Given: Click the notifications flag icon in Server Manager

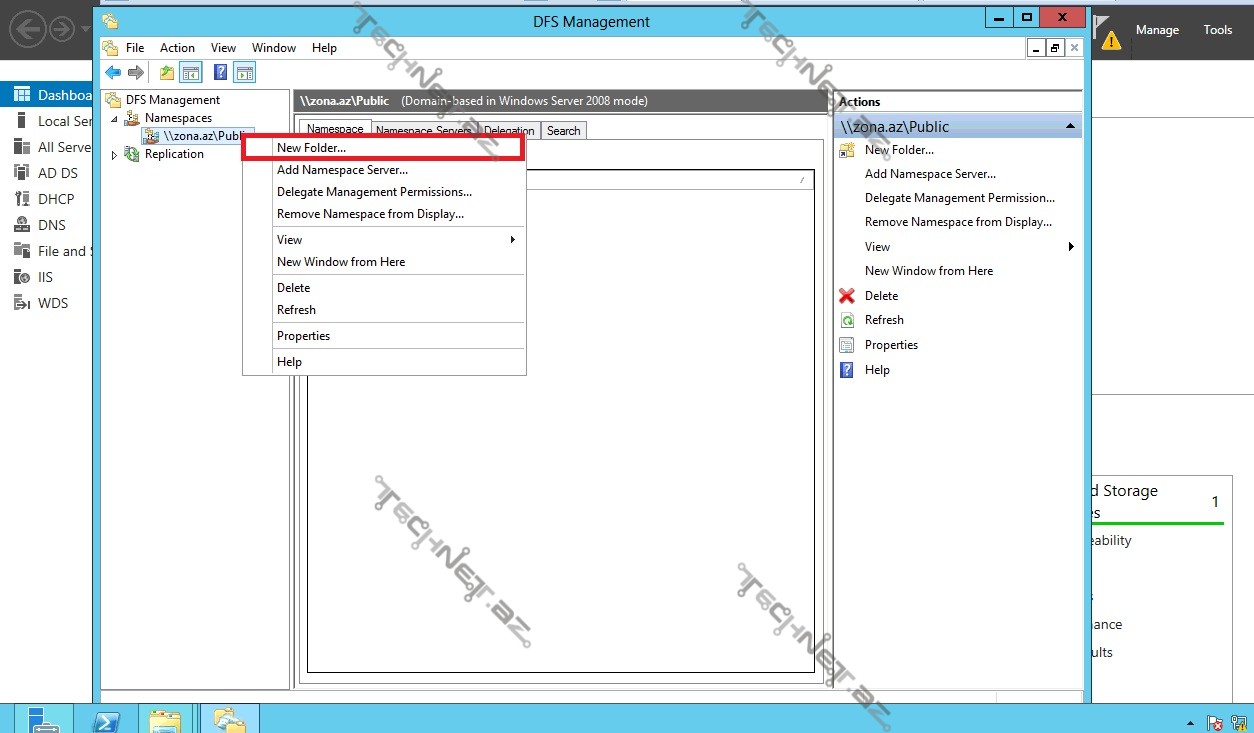Looking at the screenshot, I should (1103, 28).
